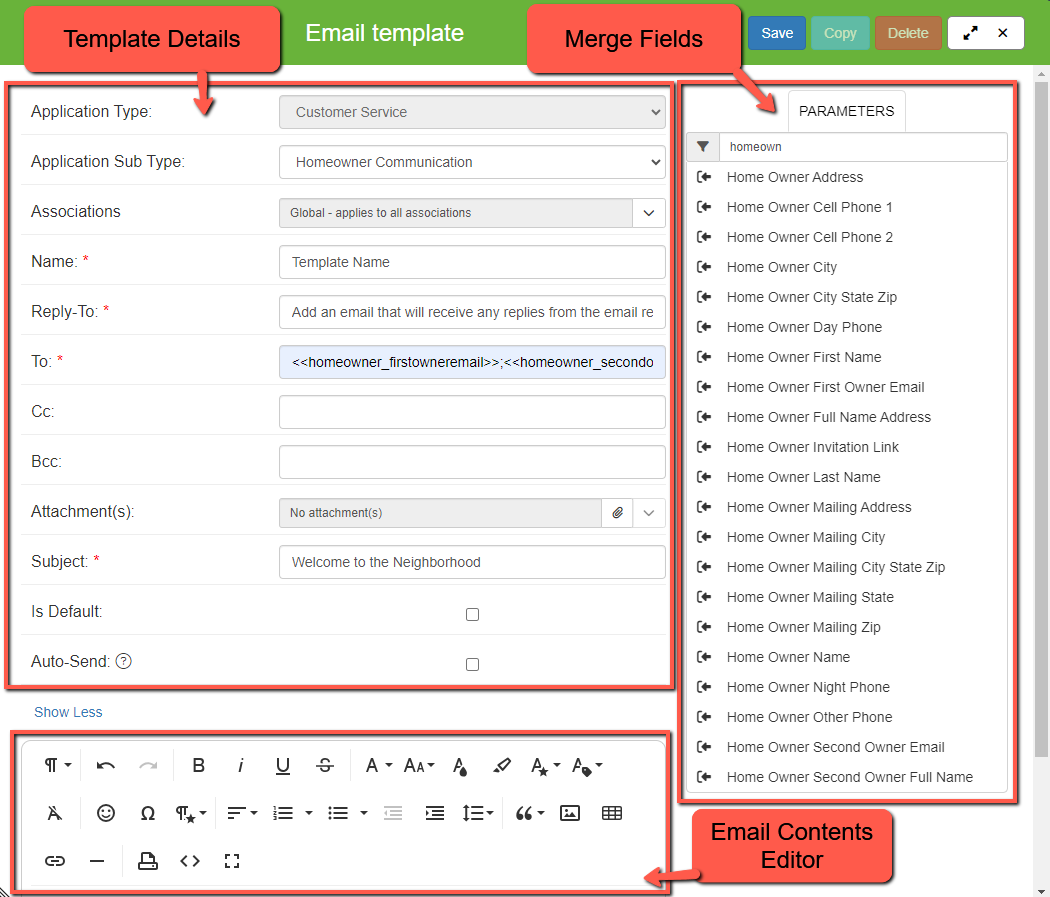The height and width of the screenshot is (897, 1050).
Task: Click into the Subject input field
Action: tap(472, 562)
